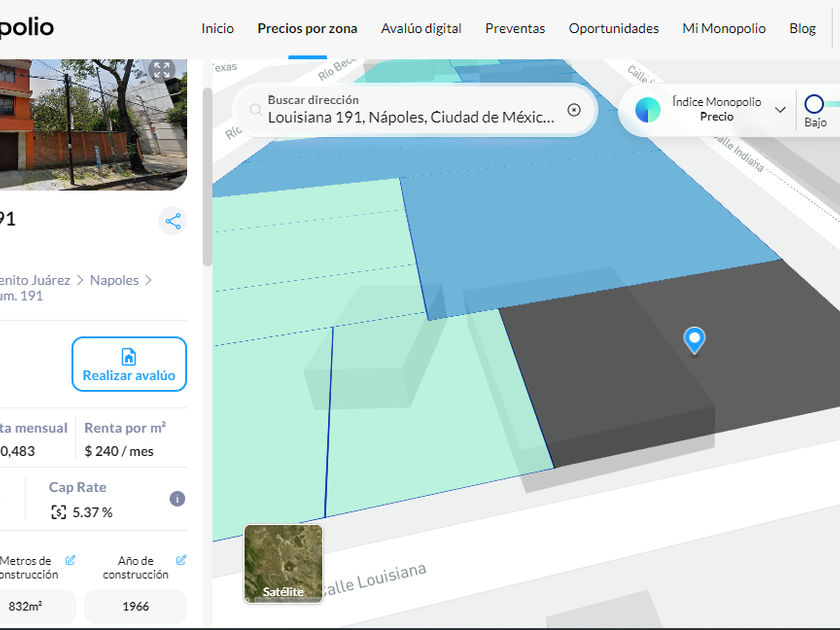Click the magnifier icon in search bar

coord(256,110)
